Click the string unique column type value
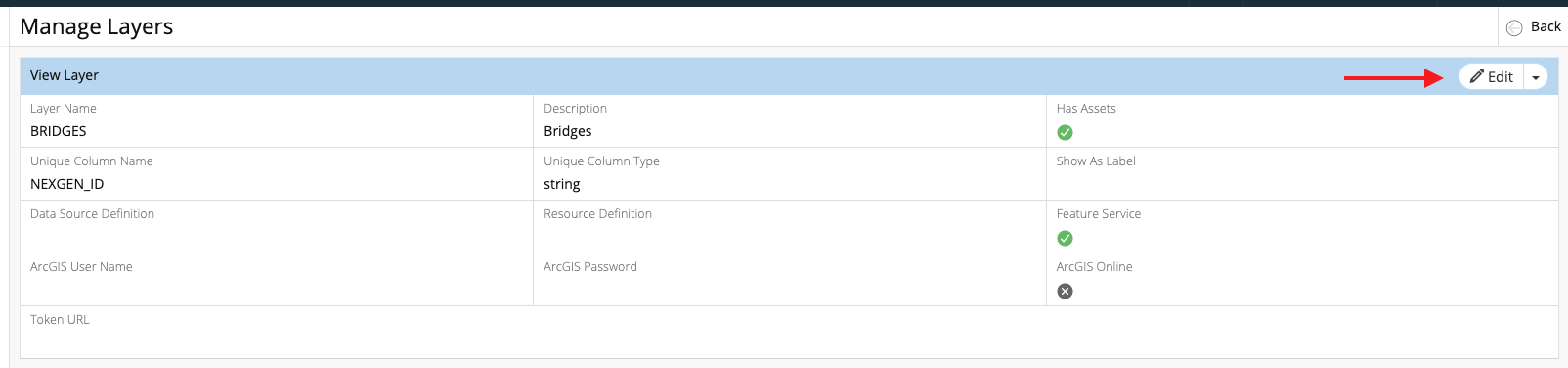1568x368 pixels. 562,184
